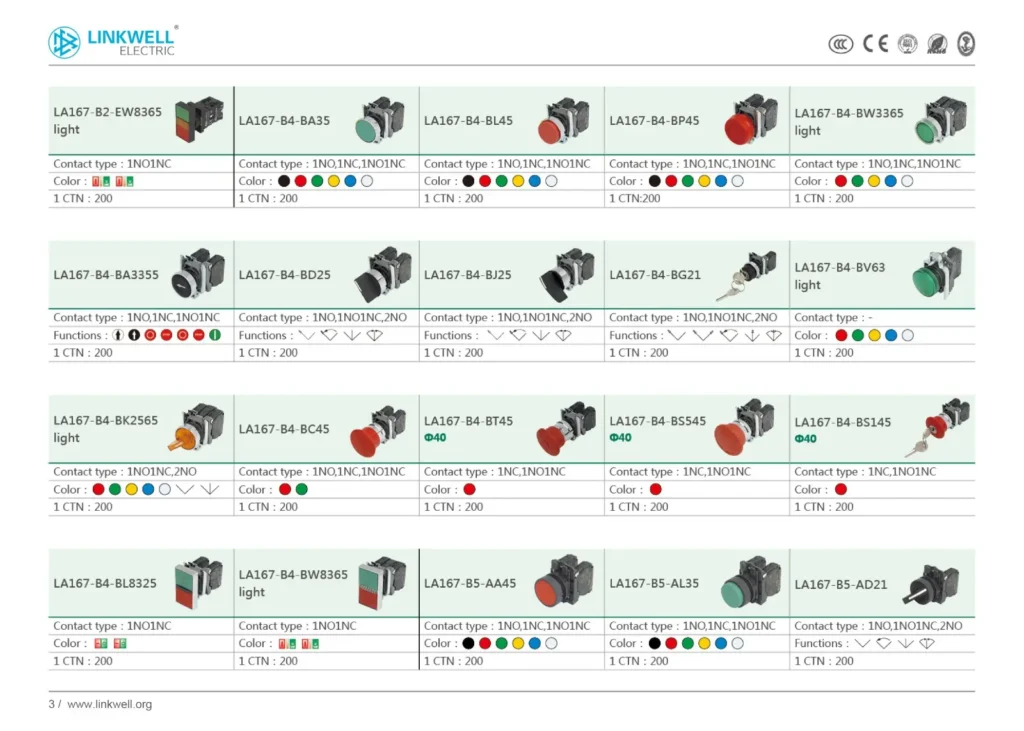The width and height of the screenshot is (1024, 731).
Task: Open the LA167-B4-BK2565 orange illuminated selector image
Action: point(196,428)
